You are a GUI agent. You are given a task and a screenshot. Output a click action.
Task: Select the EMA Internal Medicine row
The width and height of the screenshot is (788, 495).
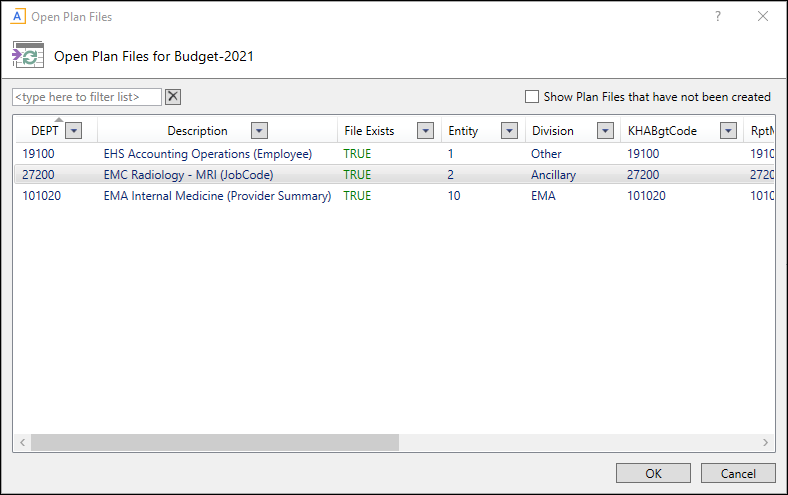217,196
